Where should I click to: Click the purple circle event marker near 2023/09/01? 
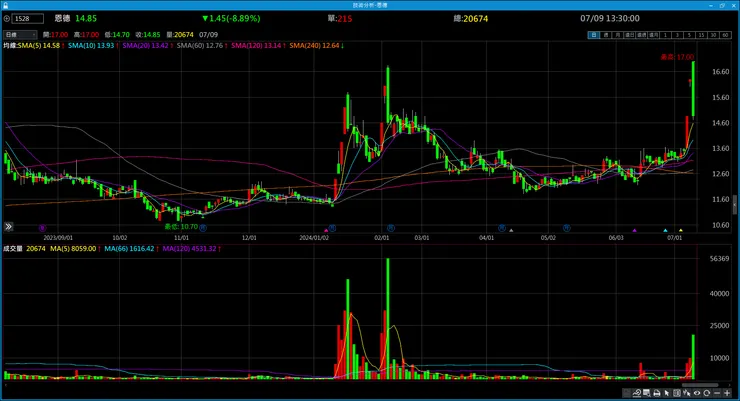(42, 228)
